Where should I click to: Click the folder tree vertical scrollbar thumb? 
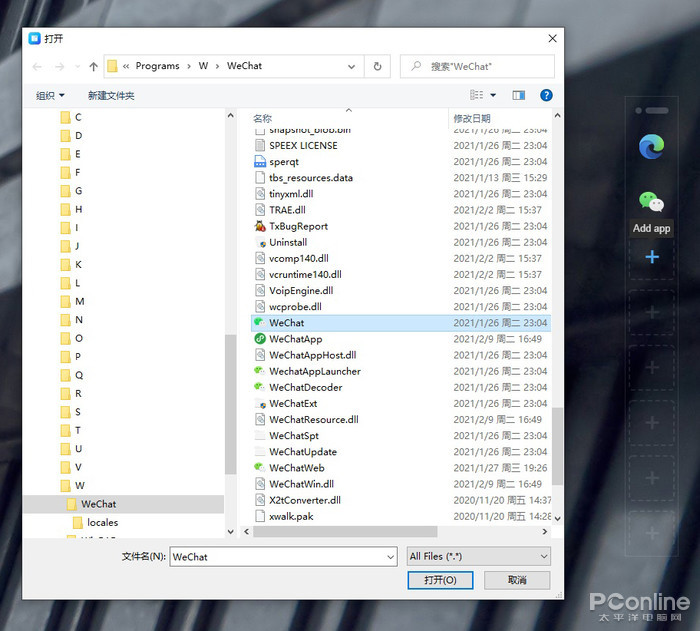230,404
